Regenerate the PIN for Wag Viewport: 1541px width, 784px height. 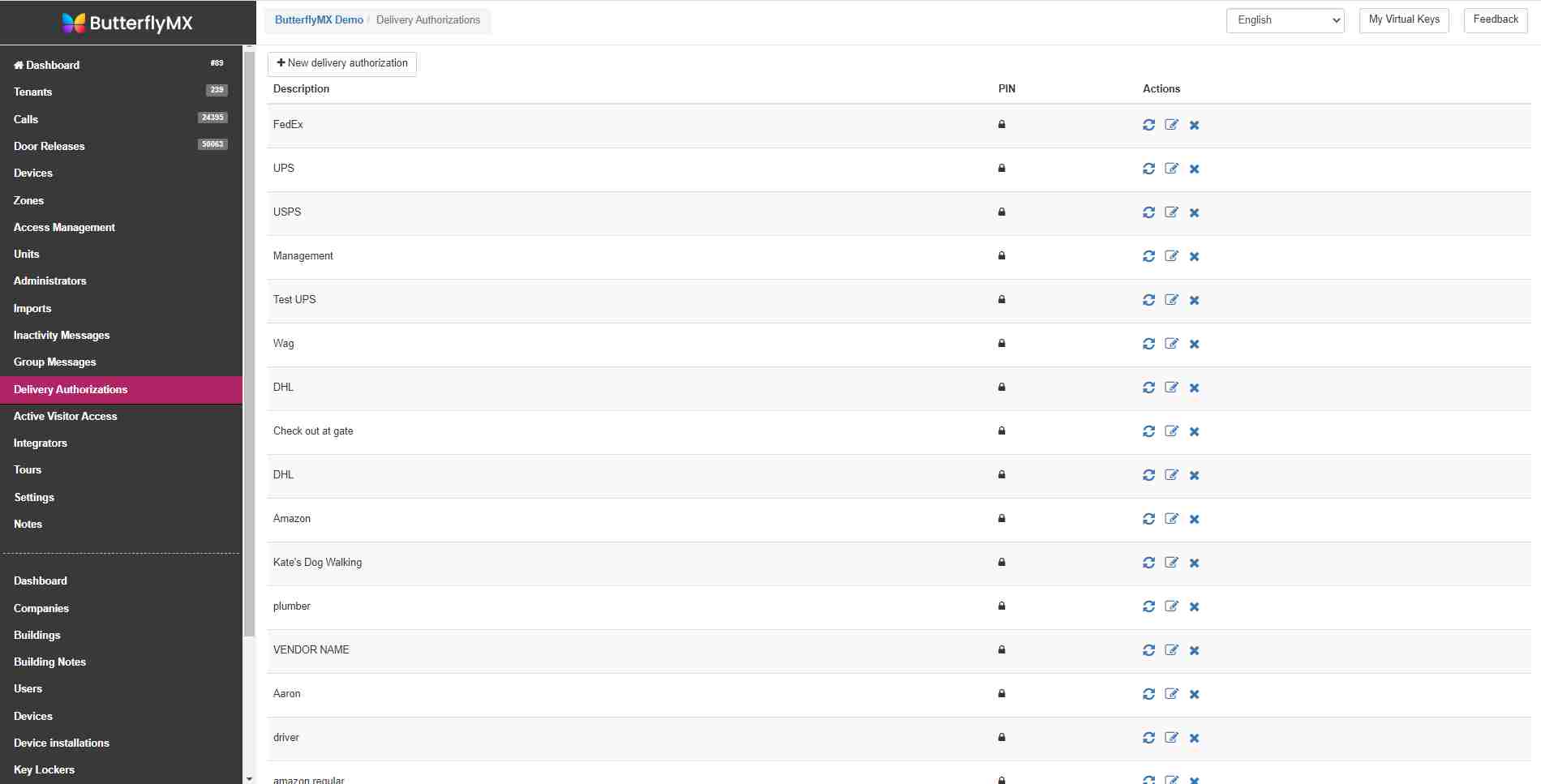[1148, 344]
